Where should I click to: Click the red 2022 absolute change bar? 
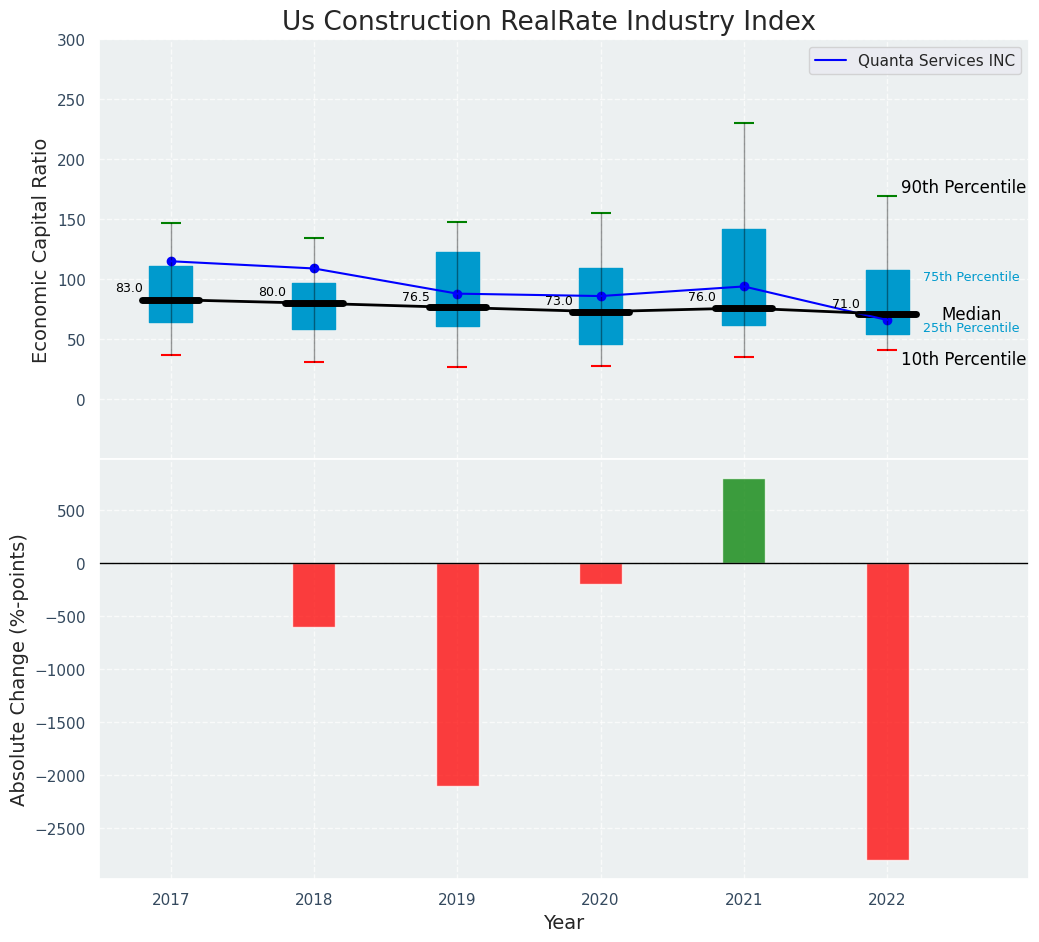pyautogui.click(x=887, y=711)
